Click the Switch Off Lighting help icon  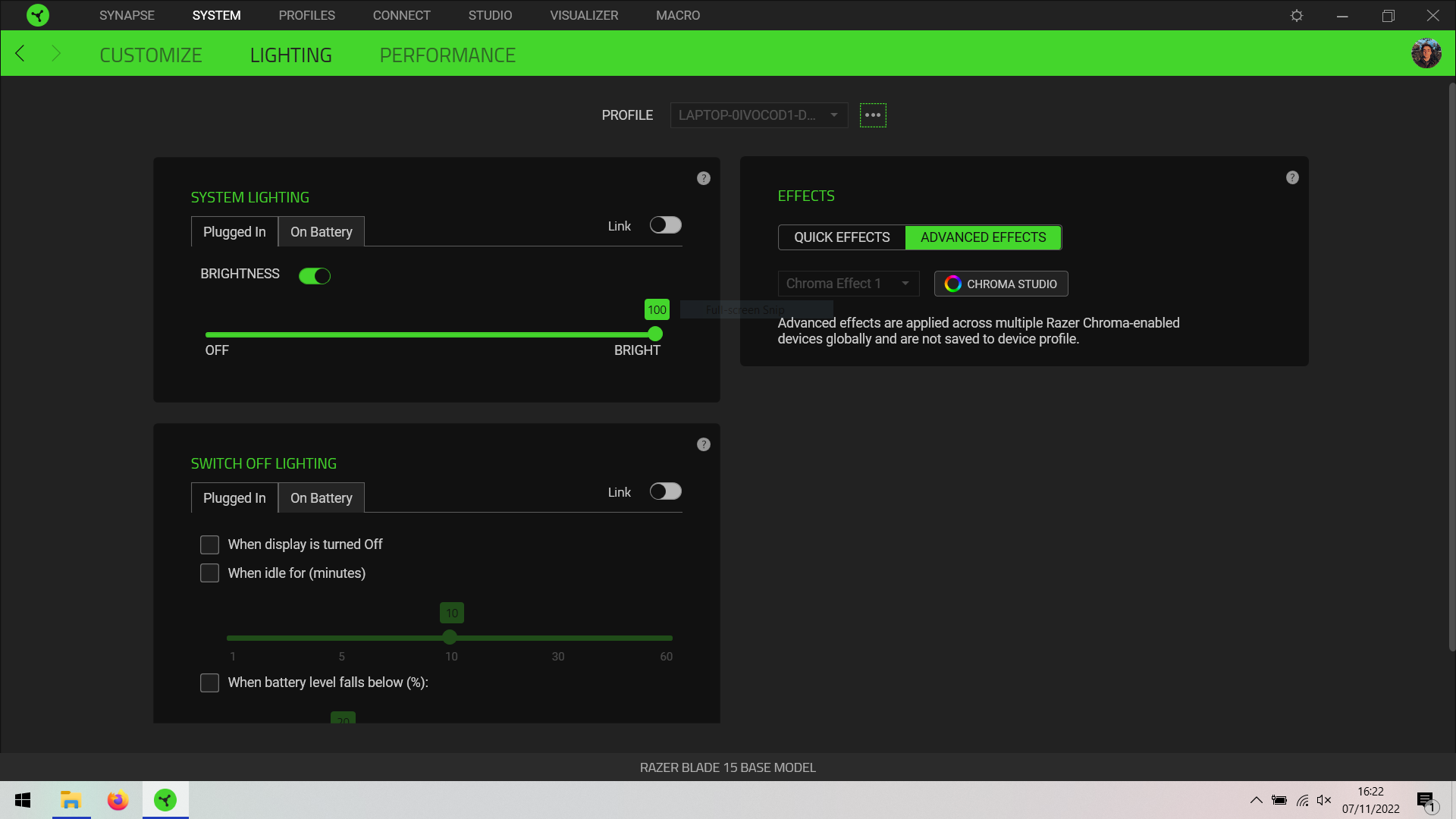[x=703, y=444]
